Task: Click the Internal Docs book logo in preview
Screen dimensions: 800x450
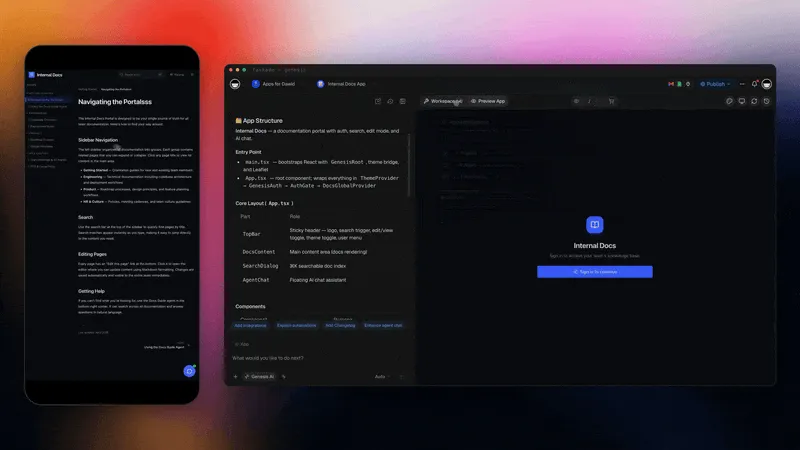Action: pyautogui.click(x=594, y=224)
